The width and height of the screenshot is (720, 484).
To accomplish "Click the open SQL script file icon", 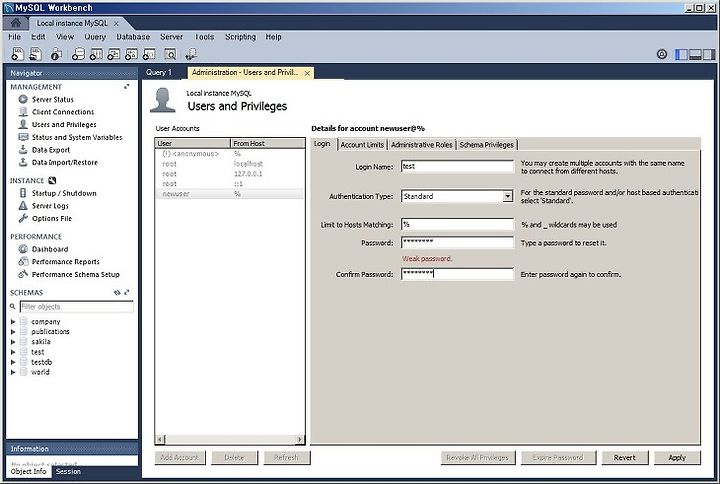I will [x=35, y=54].
